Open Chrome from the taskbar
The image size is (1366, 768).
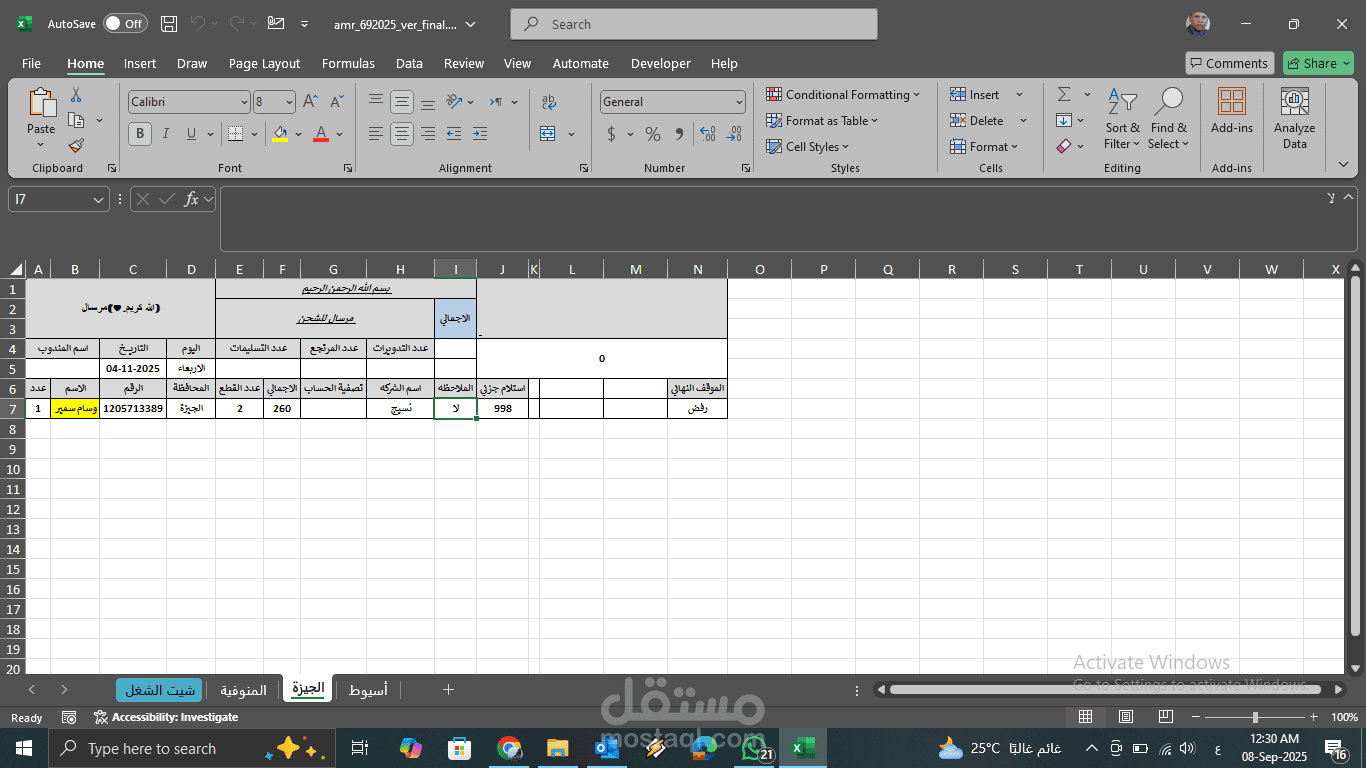(510, 748)
